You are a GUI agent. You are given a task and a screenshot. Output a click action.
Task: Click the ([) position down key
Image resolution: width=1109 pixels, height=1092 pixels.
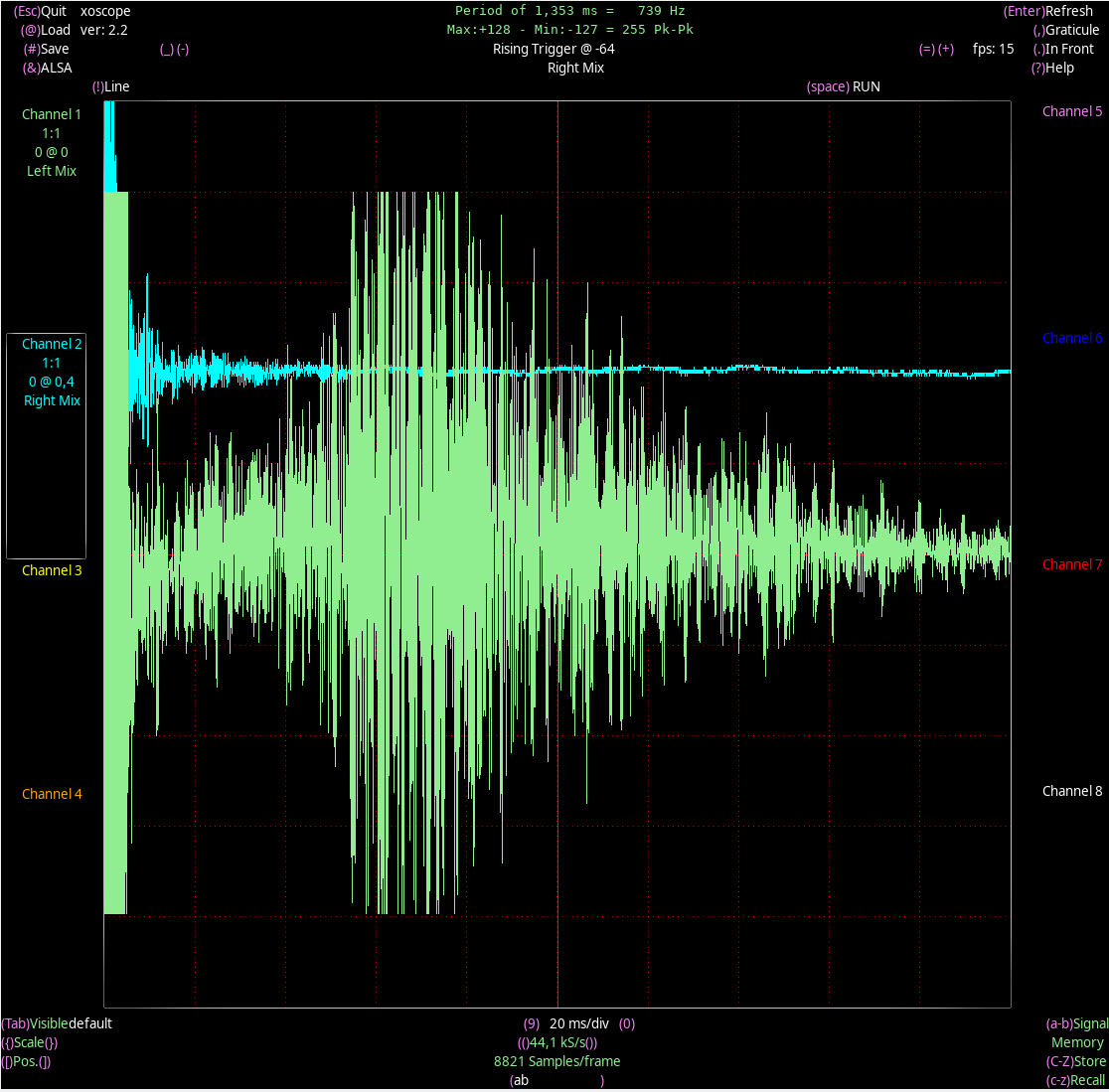[x=7, y=1061]
